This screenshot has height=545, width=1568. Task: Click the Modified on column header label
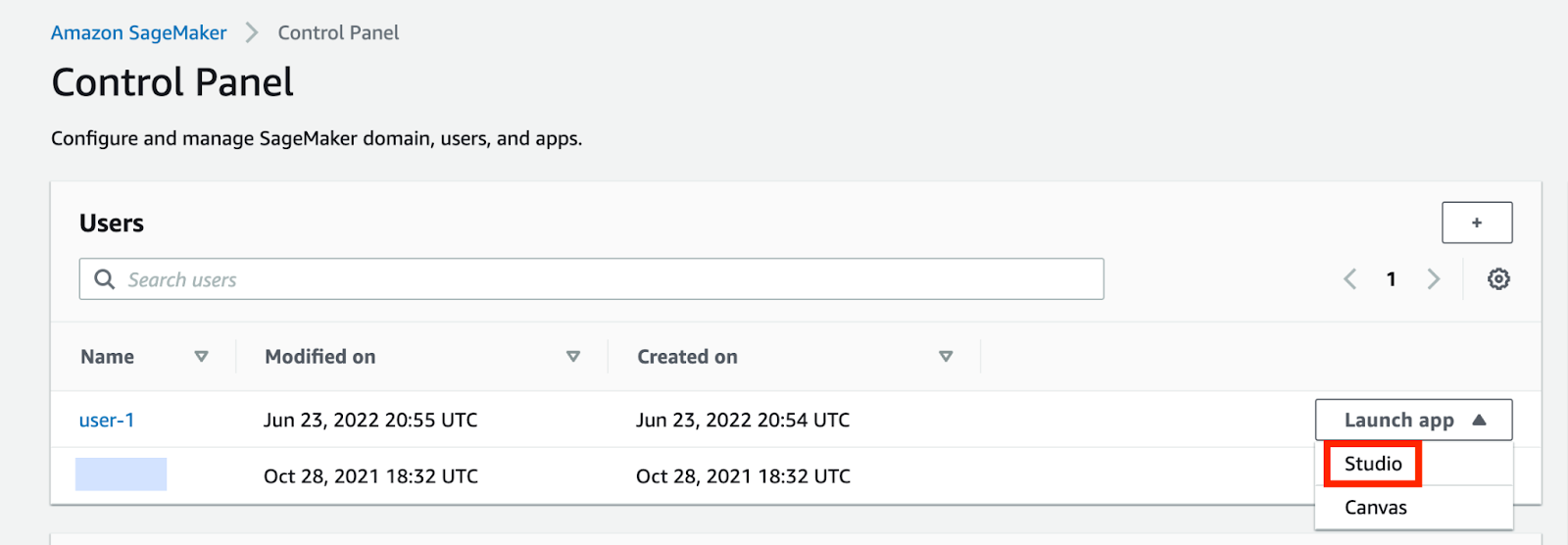(x=319, y=357)
